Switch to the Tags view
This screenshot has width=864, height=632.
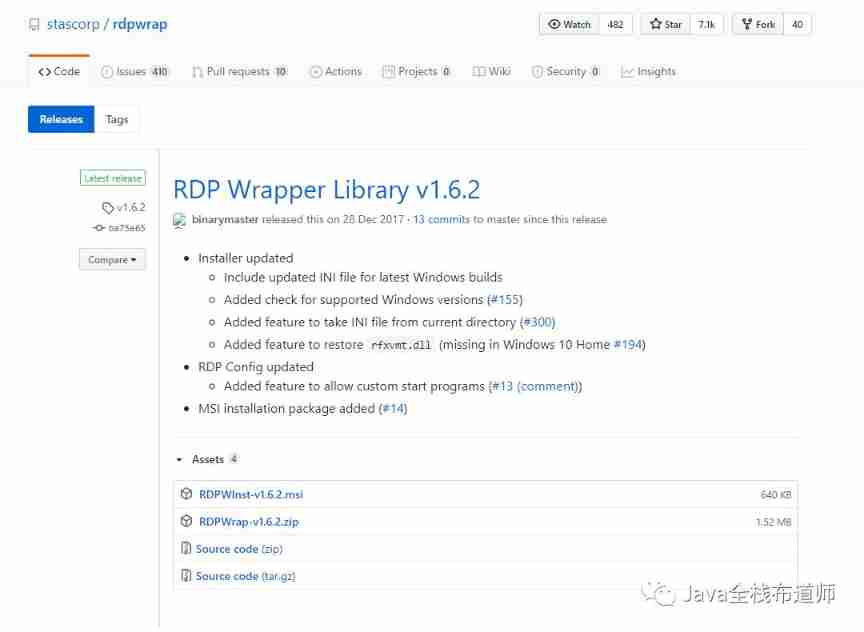tap(117, 119)
